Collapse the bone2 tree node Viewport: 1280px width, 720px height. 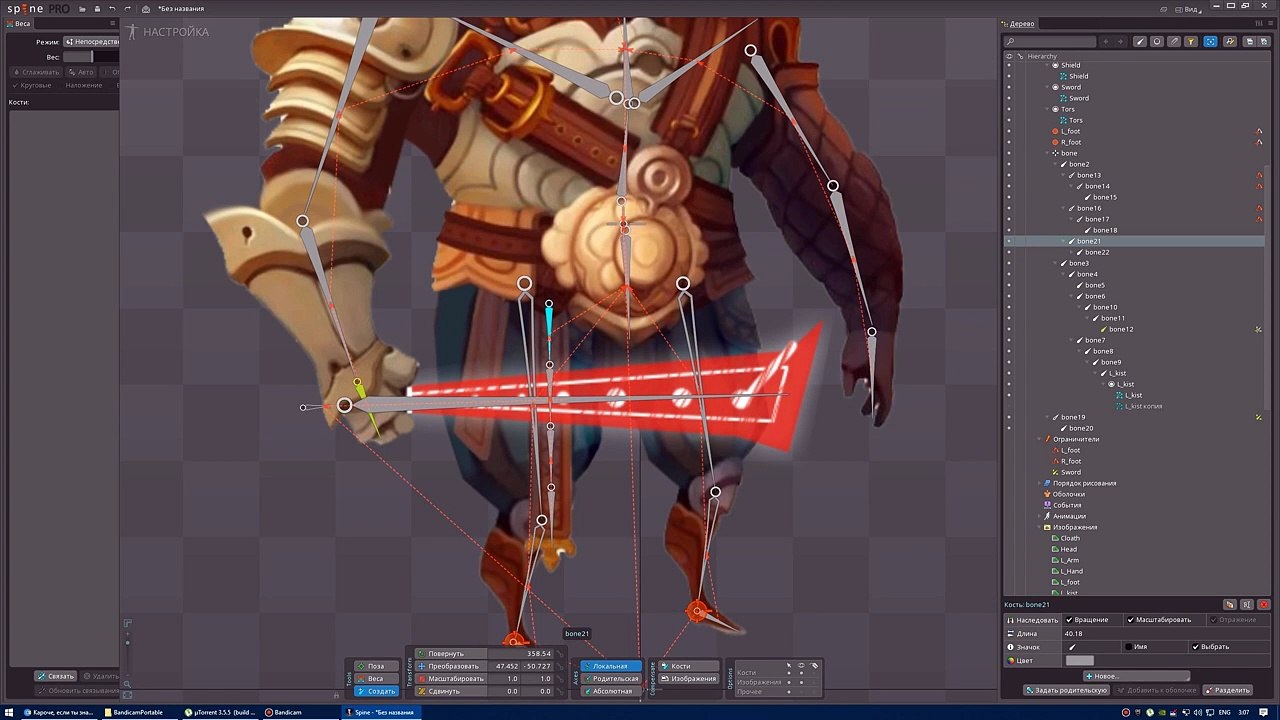1054,164
